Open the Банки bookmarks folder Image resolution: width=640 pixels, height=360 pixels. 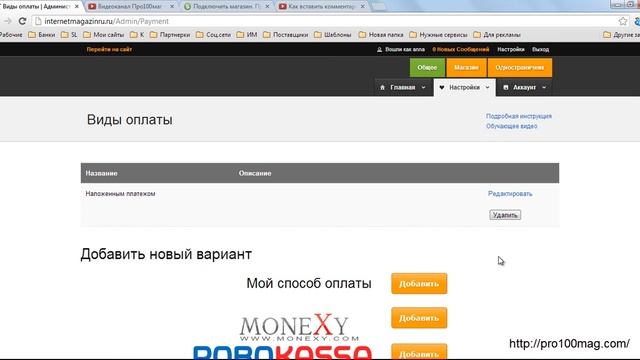pyautogui.click(x=42, y=35)
